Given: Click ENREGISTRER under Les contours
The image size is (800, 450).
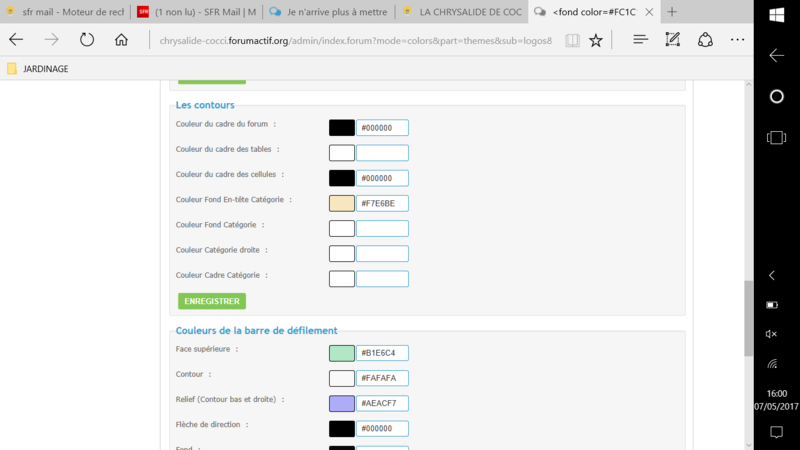Looking at the screenshot, I should coord(212,301).
